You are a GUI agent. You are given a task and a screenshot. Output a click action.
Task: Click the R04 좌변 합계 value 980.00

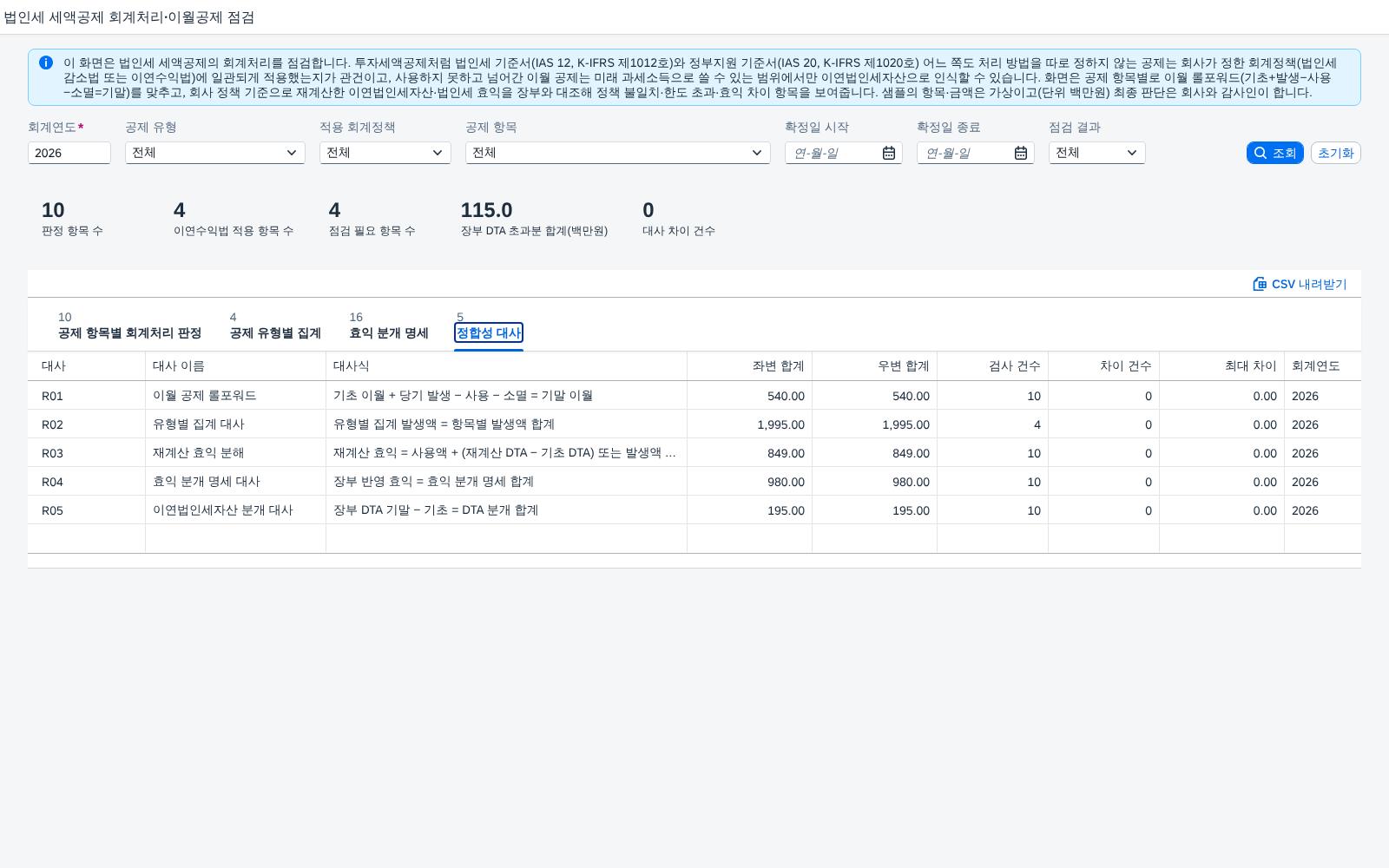786,482
